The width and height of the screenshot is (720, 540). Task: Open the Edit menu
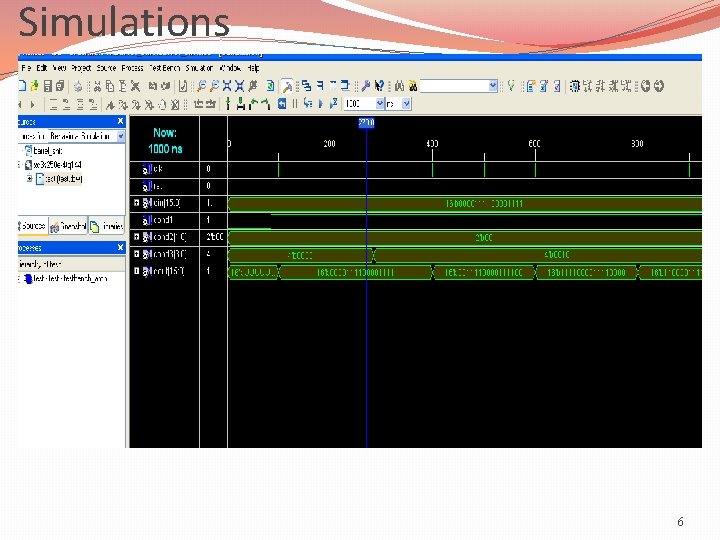pyautogui.click(x=42, y=68)
